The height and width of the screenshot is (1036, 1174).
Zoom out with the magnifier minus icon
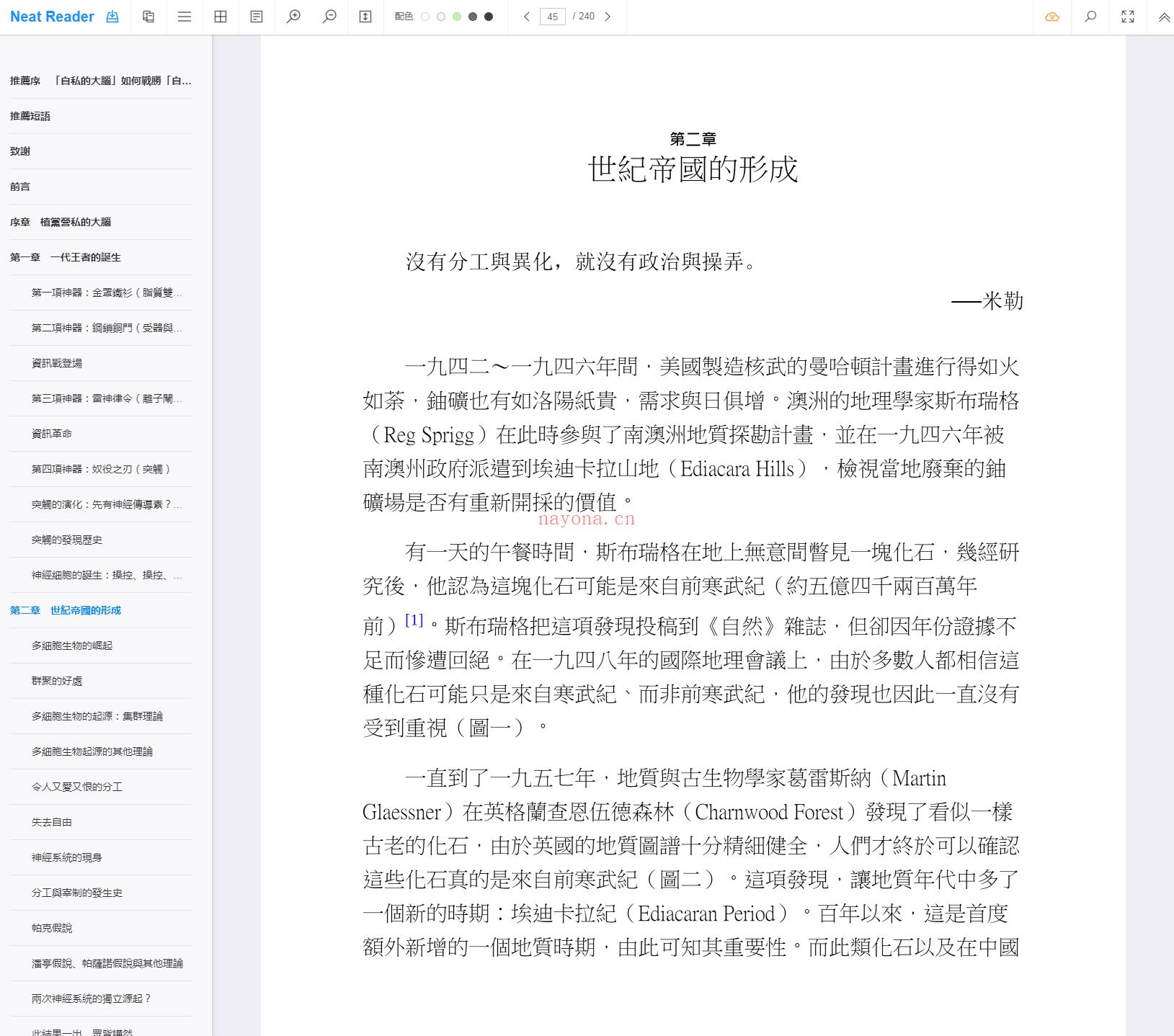pos(329,17)
